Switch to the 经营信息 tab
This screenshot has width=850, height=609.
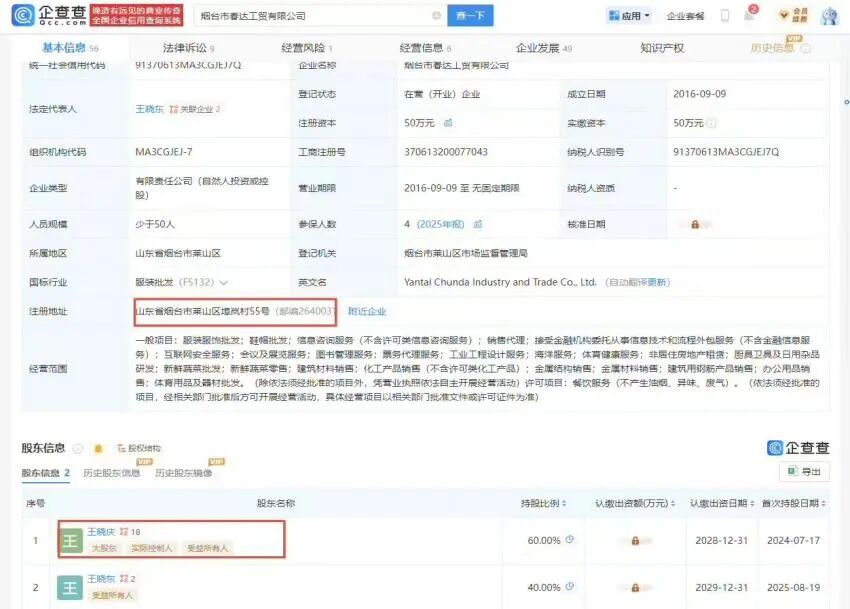pyautogui.click(x=425, y=48)
